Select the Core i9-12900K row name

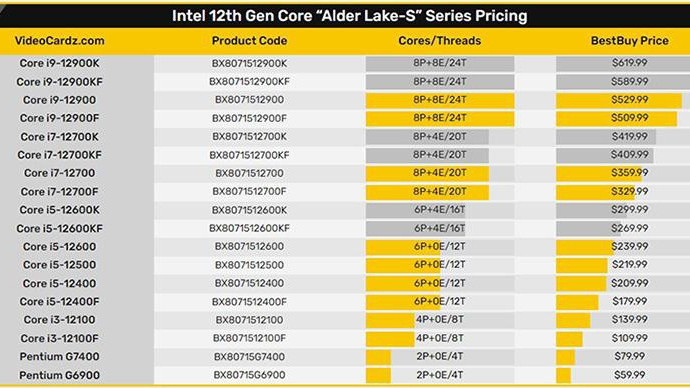click(59, 63)
